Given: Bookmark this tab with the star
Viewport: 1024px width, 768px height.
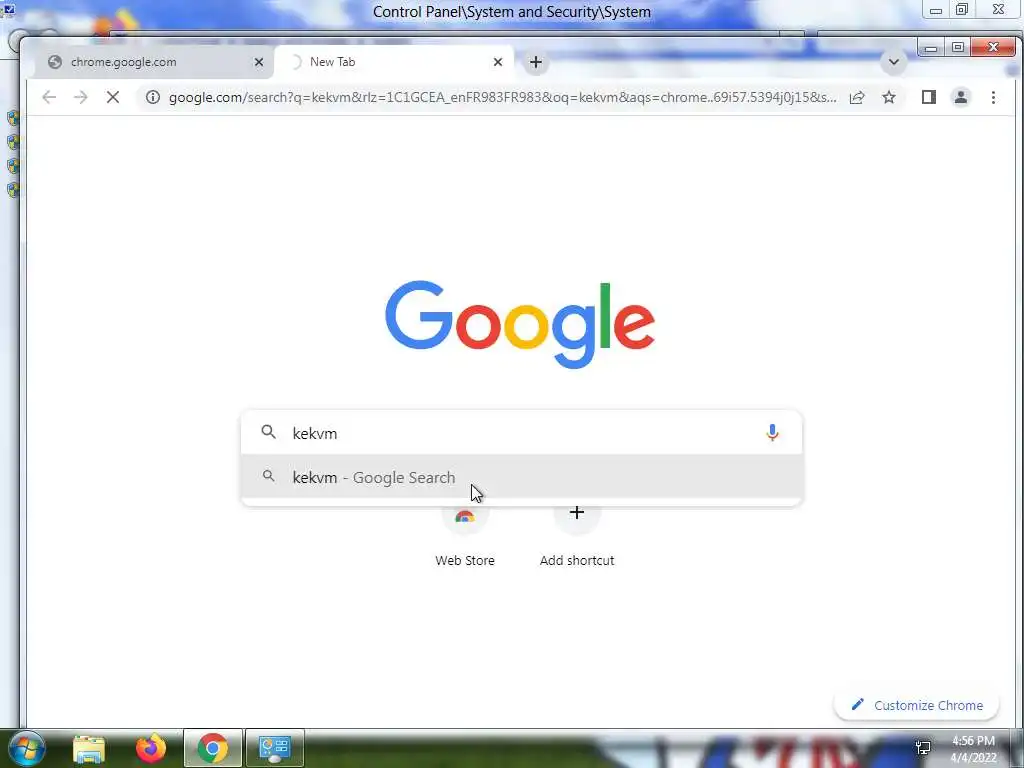Looking at the screenshot, I should tap(889, 97).
